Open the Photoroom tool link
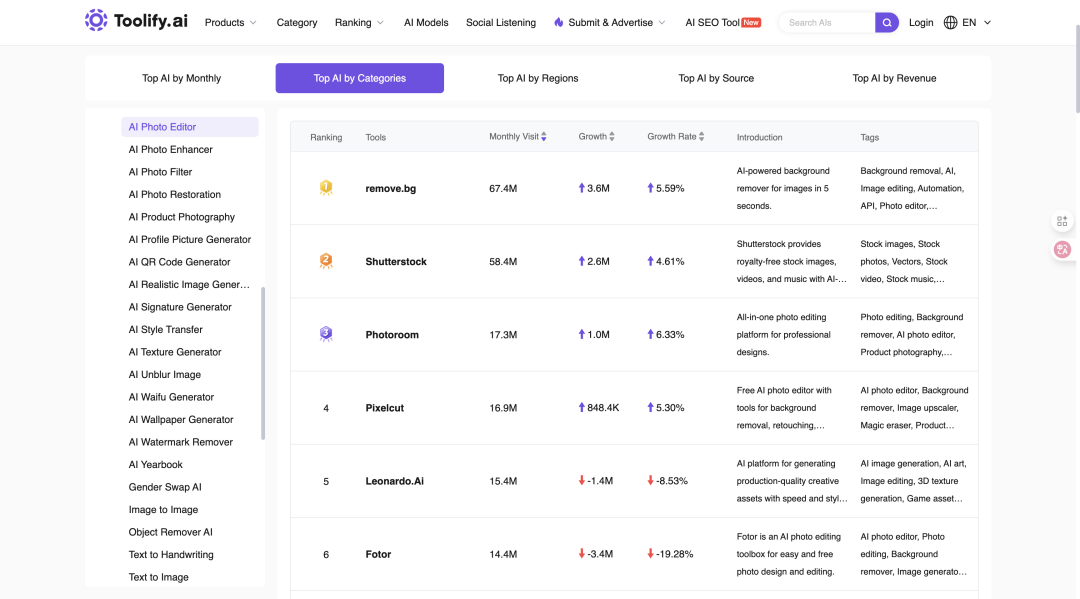This screenshot has width=1080, height=599. (392, 335)
